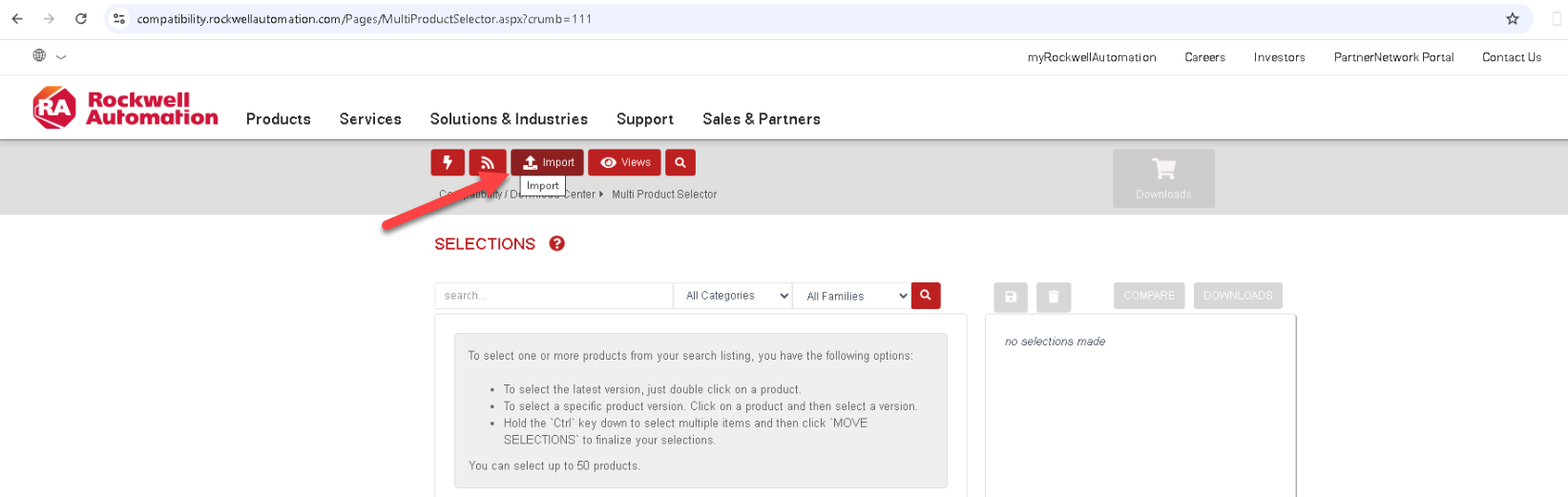Viewport: 1568px width, 497px height.
Task: Open the red RSS feed icon
Action: pyautogui.click(x=488, y=162)
